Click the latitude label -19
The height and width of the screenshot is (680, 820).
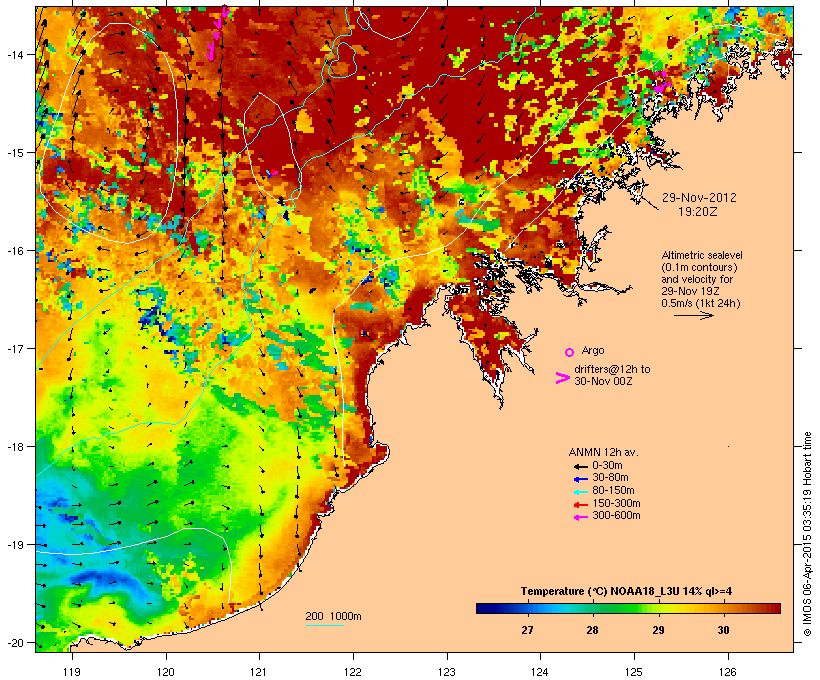[x=15, y=545]
